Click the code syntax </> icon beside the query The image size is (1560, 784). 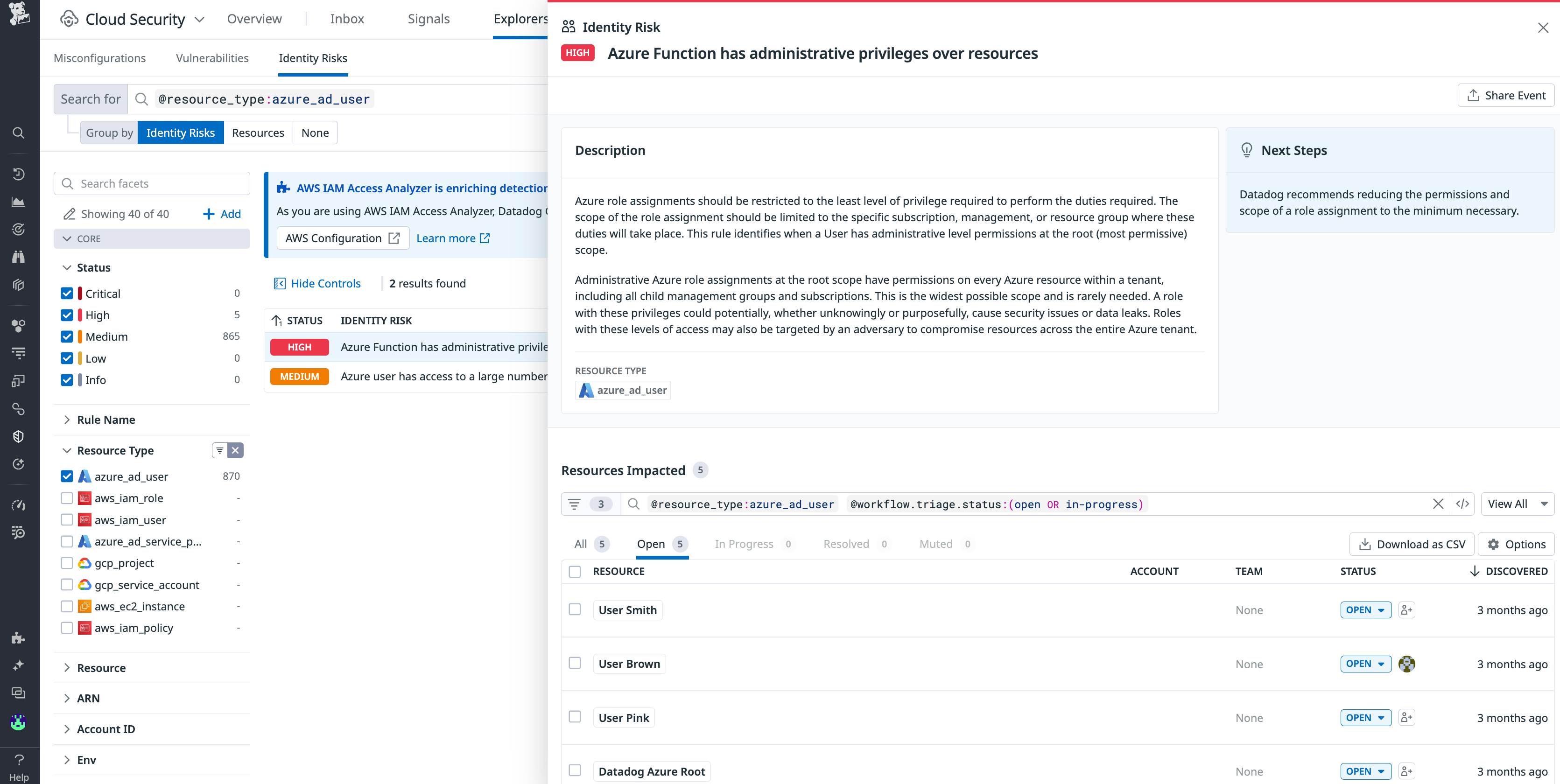click(x=1464, y=503)
